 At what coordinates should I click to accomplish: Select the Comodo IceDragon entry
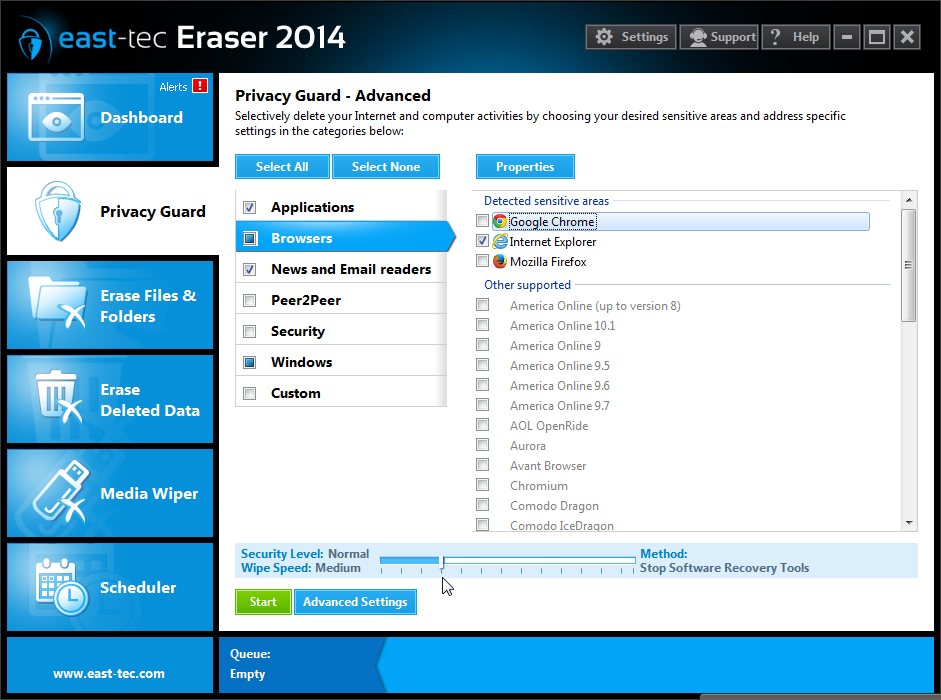pos(562,525)
